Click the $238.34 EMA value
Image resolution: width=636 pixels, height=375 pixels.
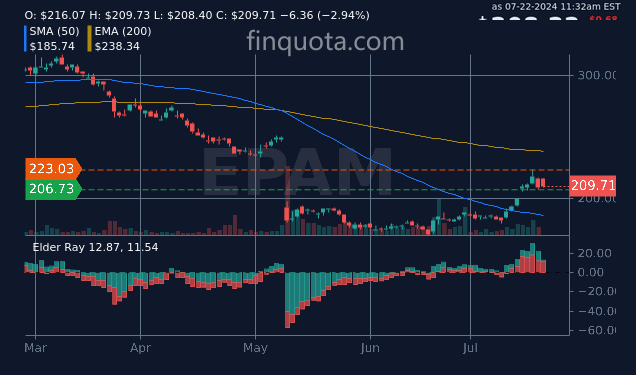pyautogui.click(x=117, y=46)
